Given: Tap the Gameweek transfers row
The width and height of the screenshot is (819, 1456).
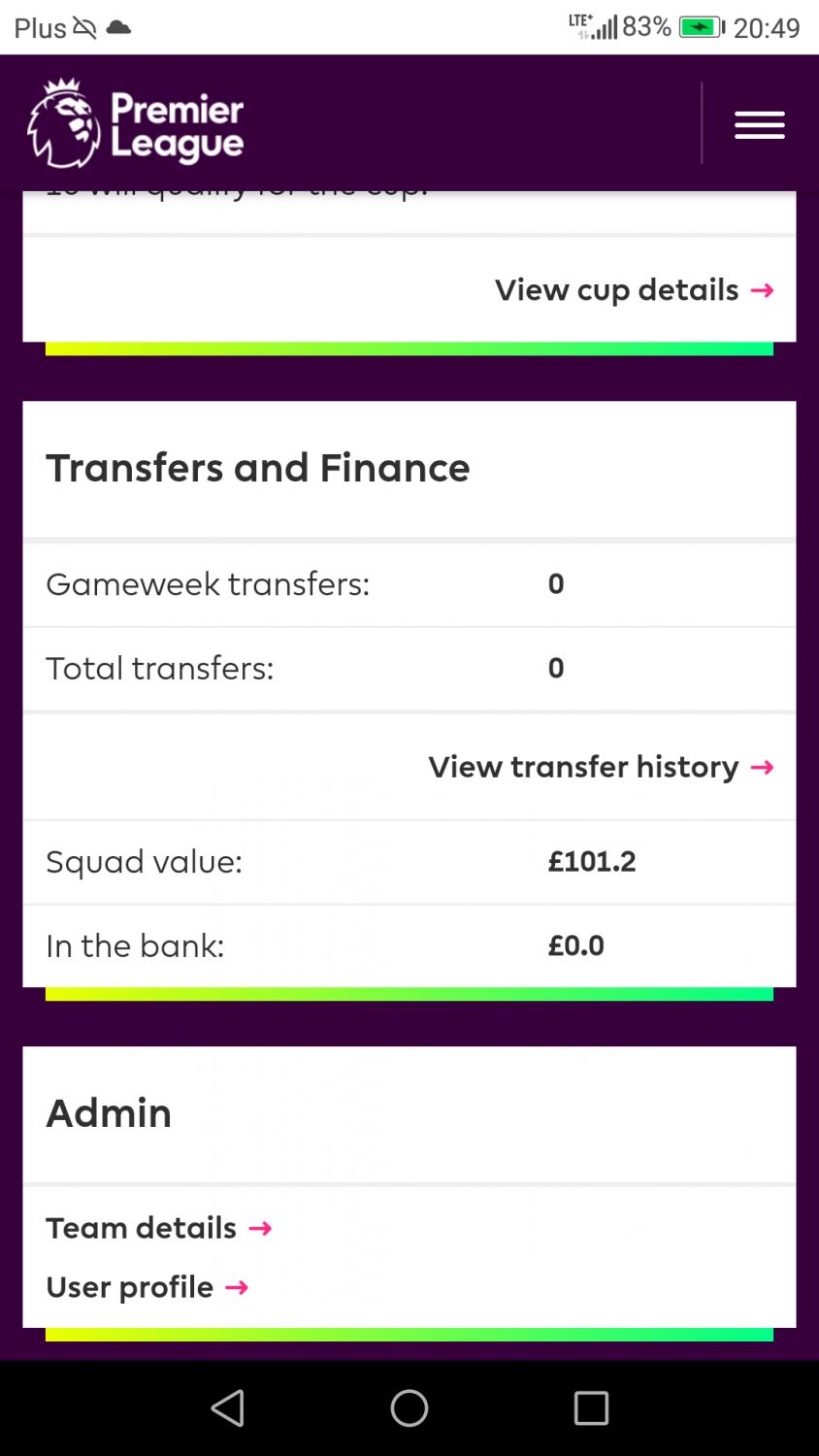Looking at the screenshot, I should (409, 584).
